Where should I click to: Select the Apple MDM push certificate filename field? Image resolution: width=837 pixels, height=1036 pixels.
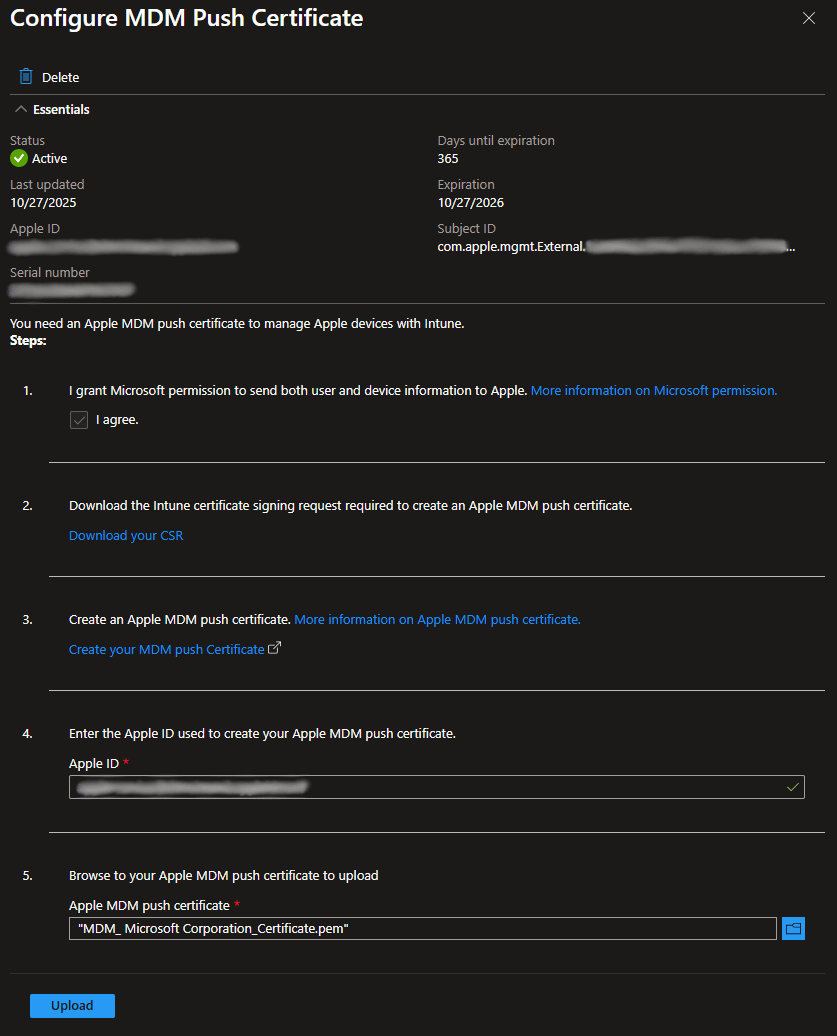[x=422, y=929]
